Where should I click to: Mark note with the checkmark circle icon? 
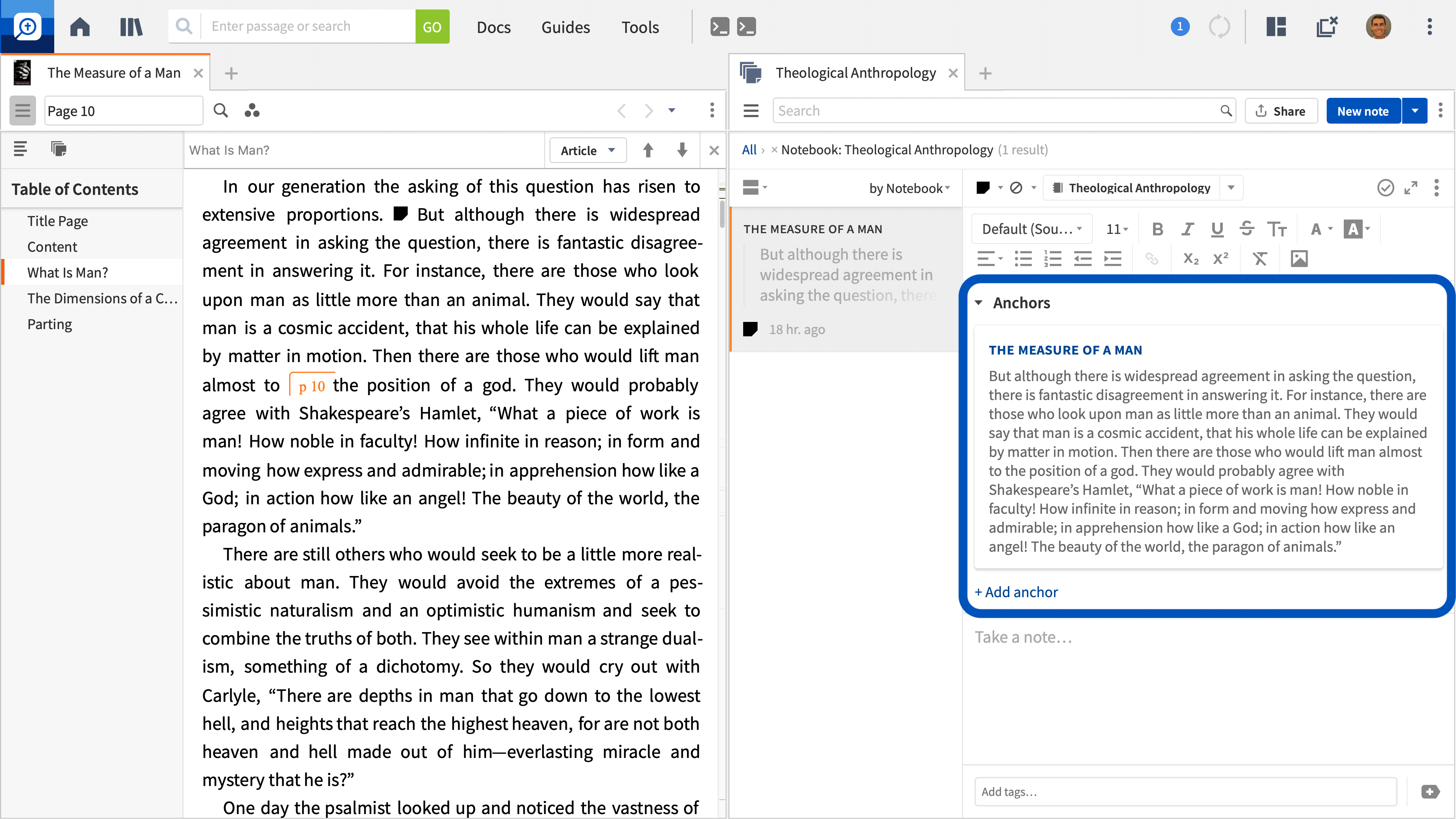pyautogui.click(x=1385, y=188)
